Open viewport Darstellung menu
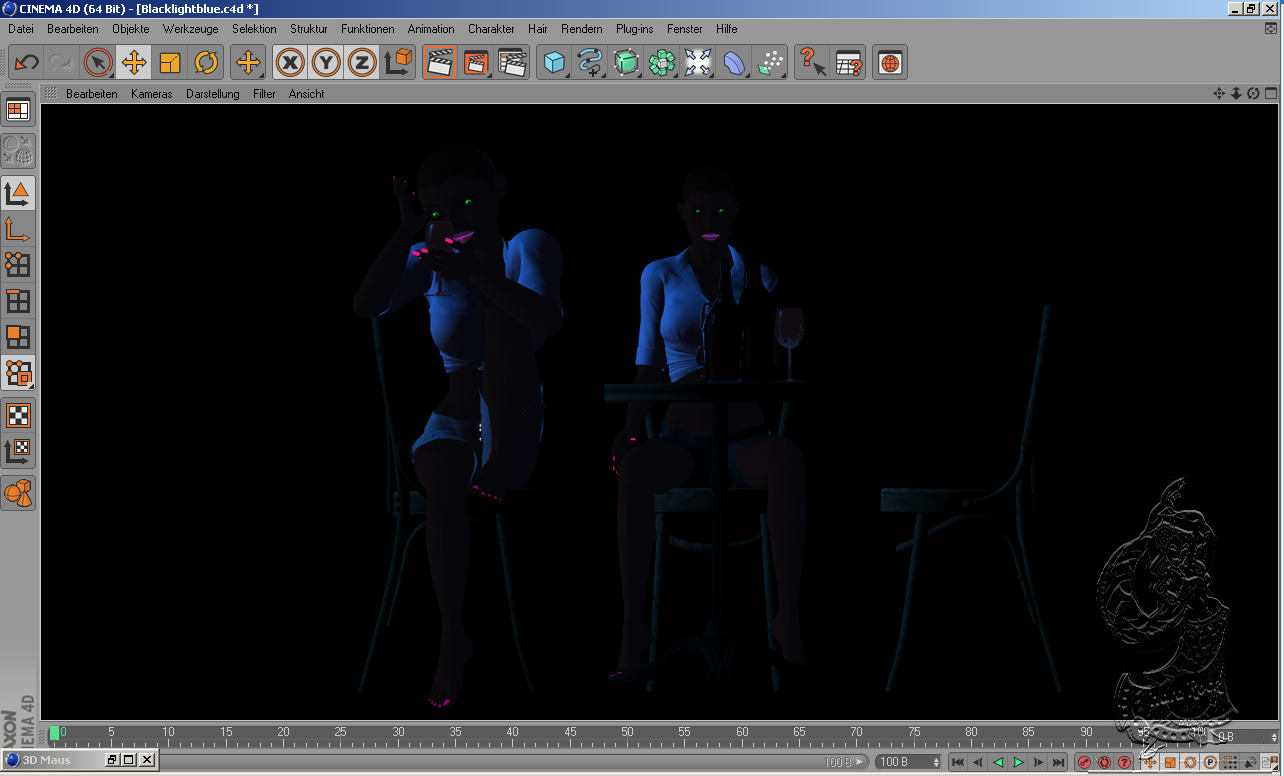Screen dimensions: 1284x776 pyautogui.click(x=213, y=94)
